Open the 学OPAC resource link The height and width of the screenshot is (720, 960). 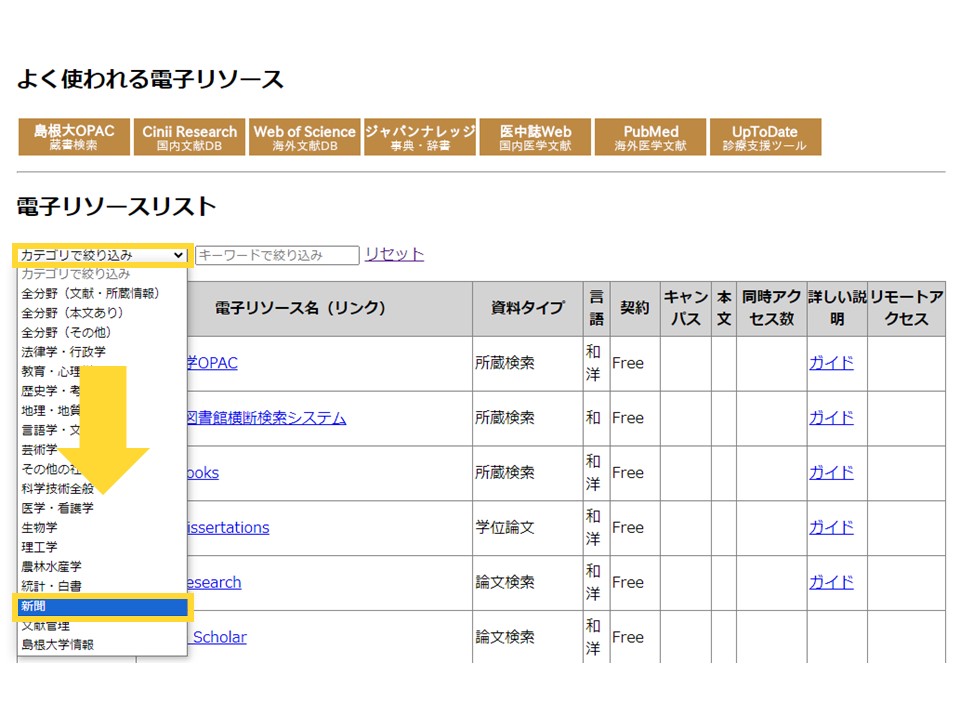click(x=212, y=363)
